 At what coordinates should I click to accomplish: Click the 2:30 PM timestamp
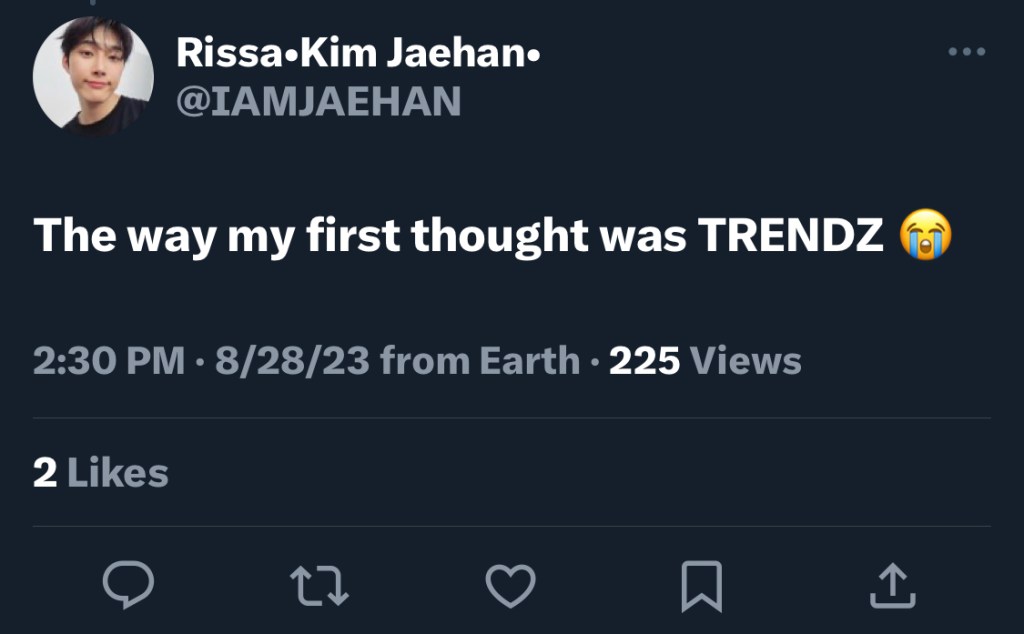pos(109,361)
